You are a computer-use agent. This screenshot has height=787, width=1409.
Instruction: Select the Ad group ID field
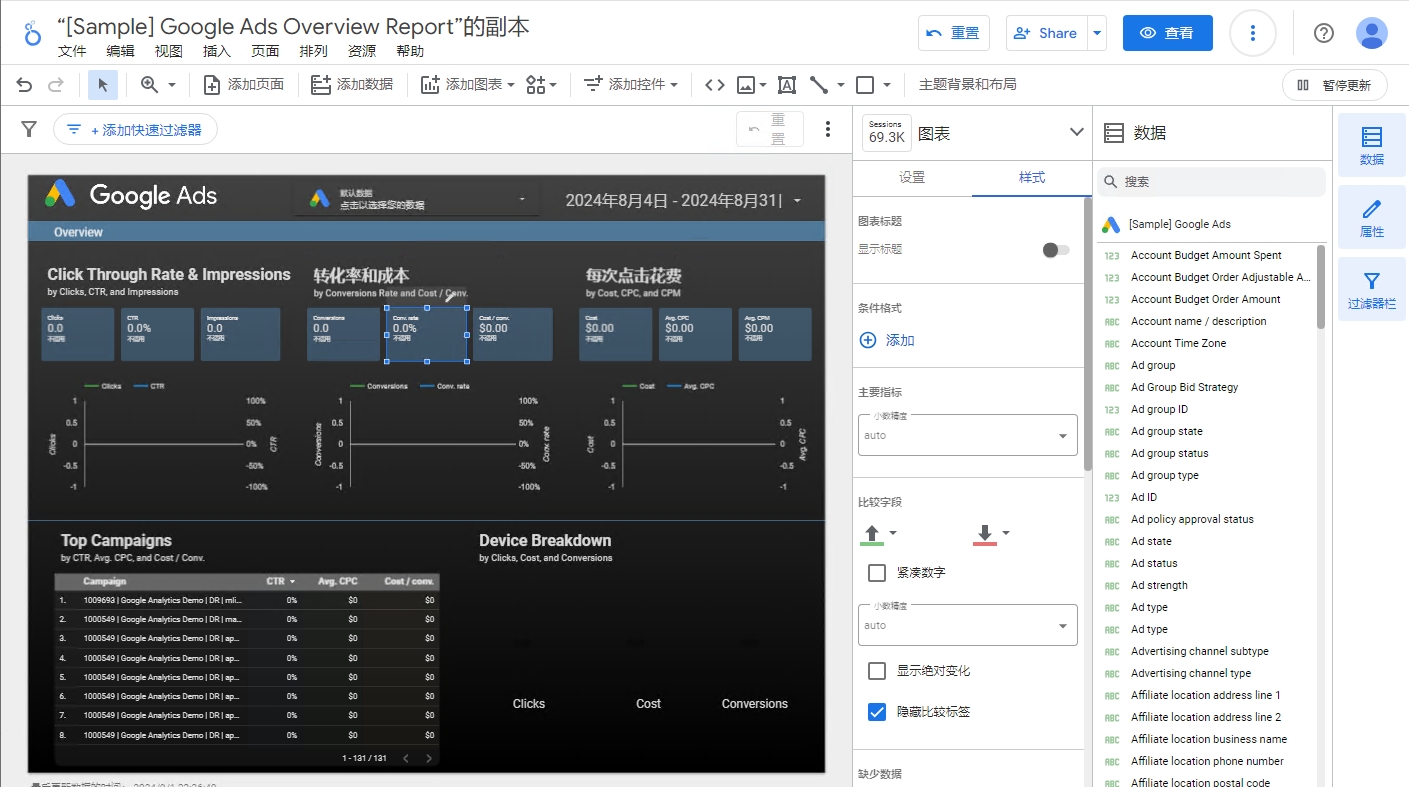[x=1159, y=409]
